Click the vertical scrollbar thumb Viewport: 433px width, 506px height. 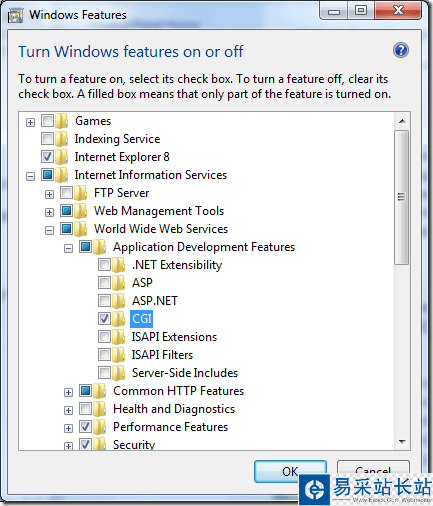tap(402, 197)
